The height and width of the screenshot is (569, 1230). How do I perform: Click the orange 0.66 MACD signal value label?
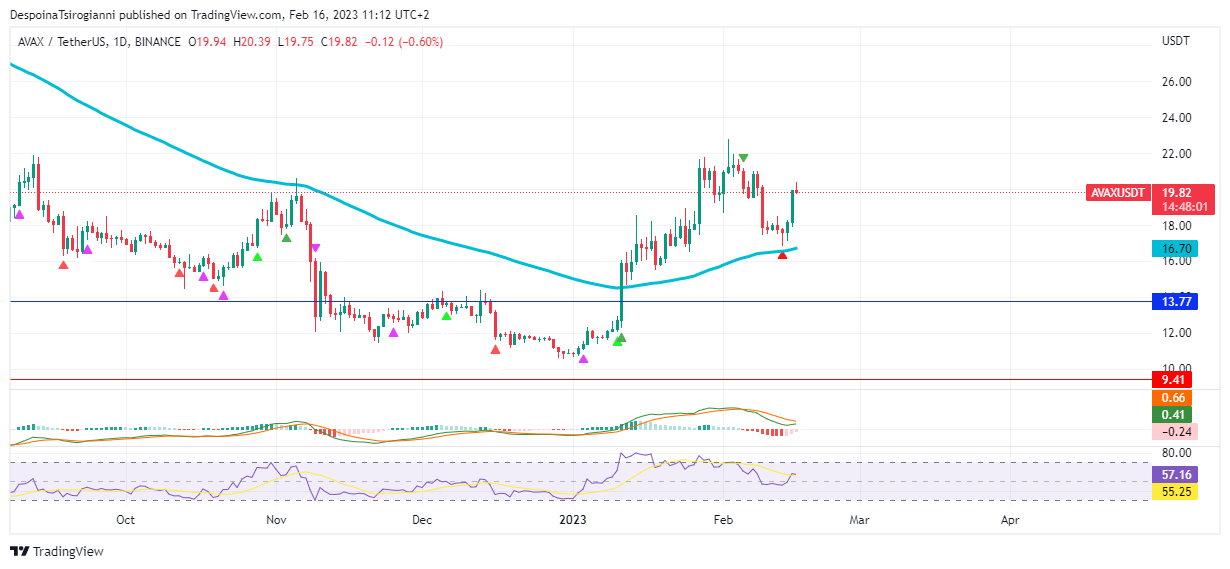tap(1170, 398)
